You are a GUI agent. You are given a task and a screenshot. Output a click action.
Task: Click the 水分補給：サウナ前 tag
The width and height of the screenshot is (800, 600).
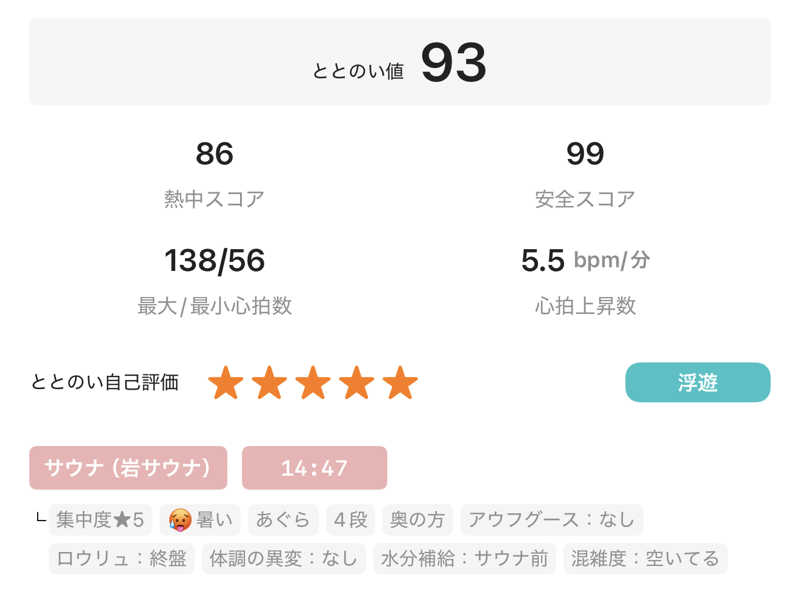(x=464, y=558)
